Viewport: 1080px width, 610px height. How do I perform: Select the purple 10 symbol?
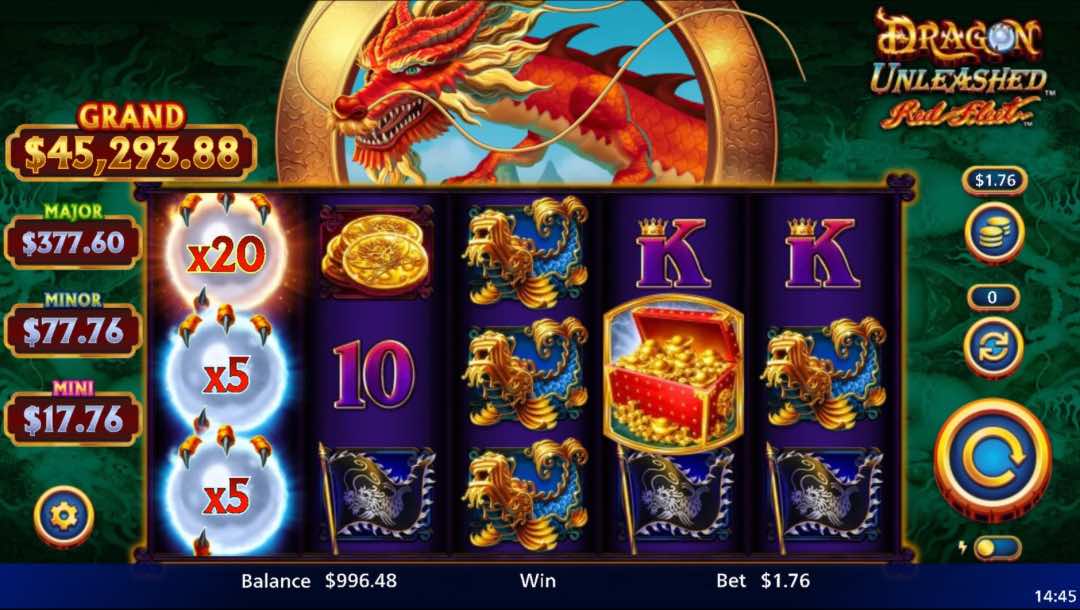coord(373,376)
